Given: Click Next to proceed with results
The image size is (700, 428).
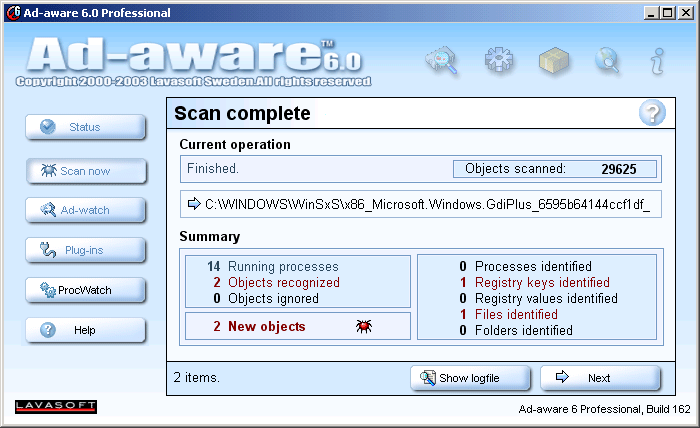Looking at the screenshot, I should (600, 378).
